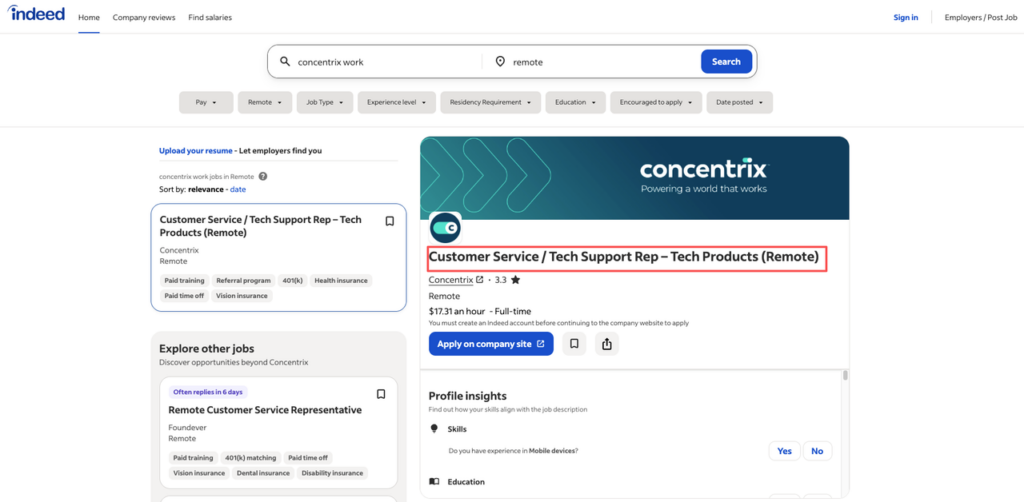Click Upload your resume link
This screenshot has width=1024, height=502.
(x=195, y=151)
